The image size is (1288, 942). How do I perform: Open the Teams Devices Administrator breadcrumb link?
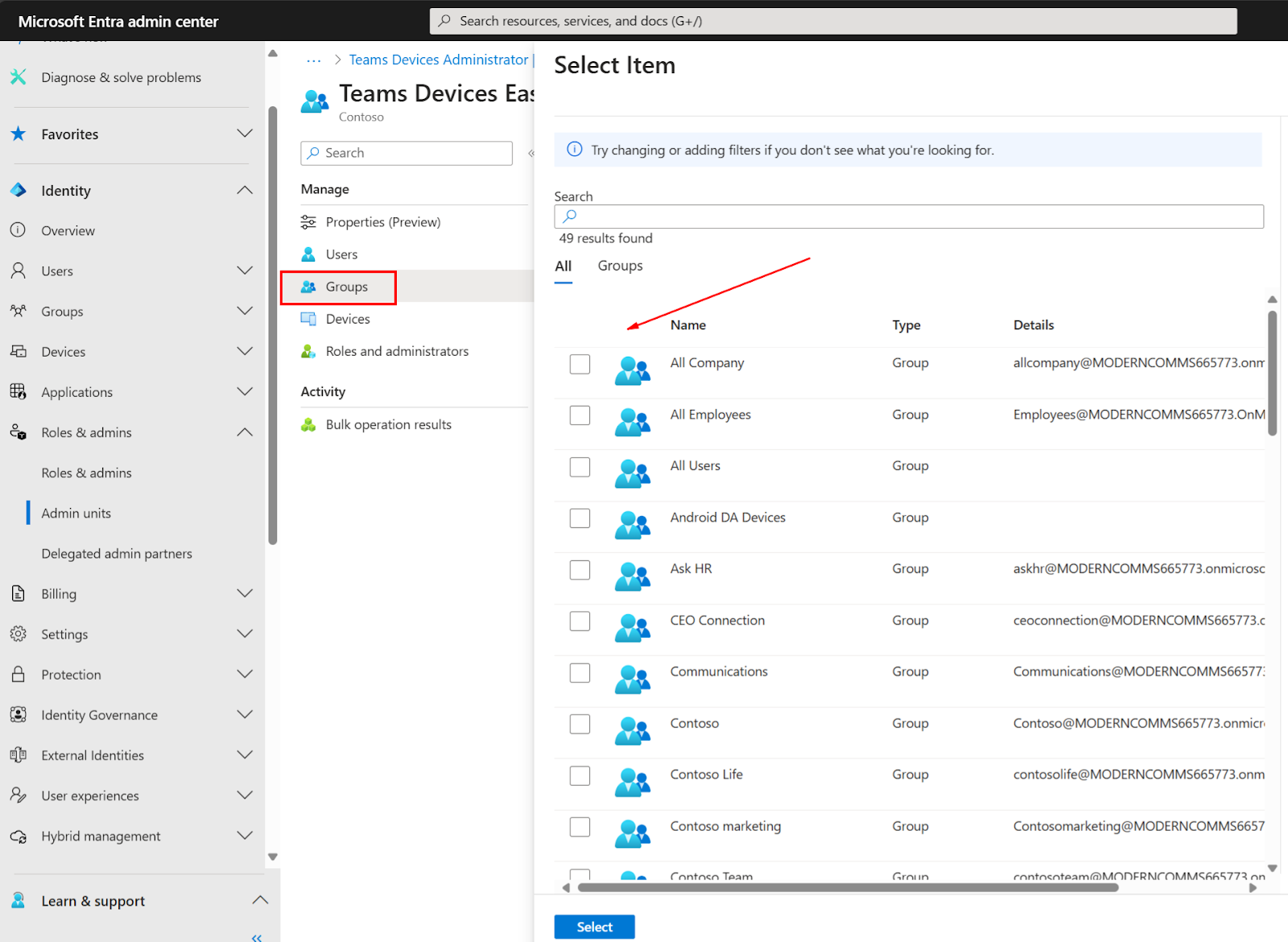(439, 60)
